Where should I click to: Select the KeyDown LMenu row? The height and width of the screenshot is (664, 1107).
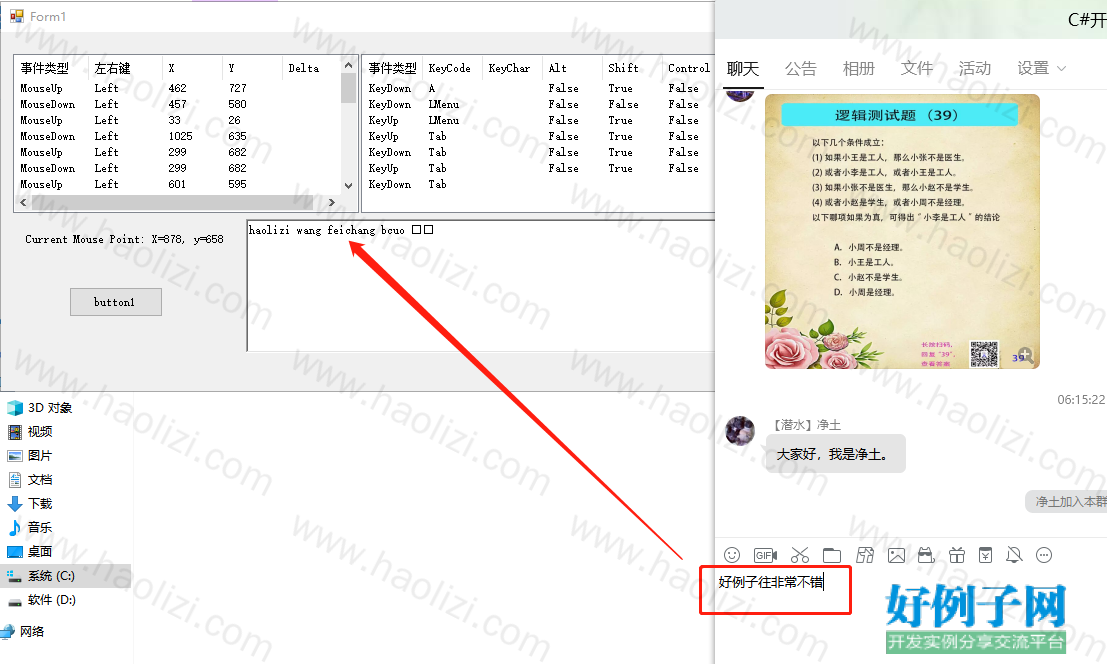pos(538,104)
